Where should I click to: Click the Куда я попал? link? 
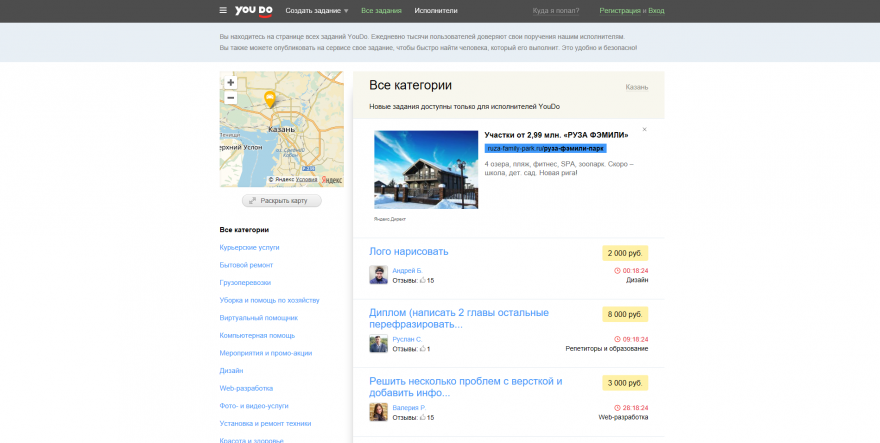pos(558,10)
